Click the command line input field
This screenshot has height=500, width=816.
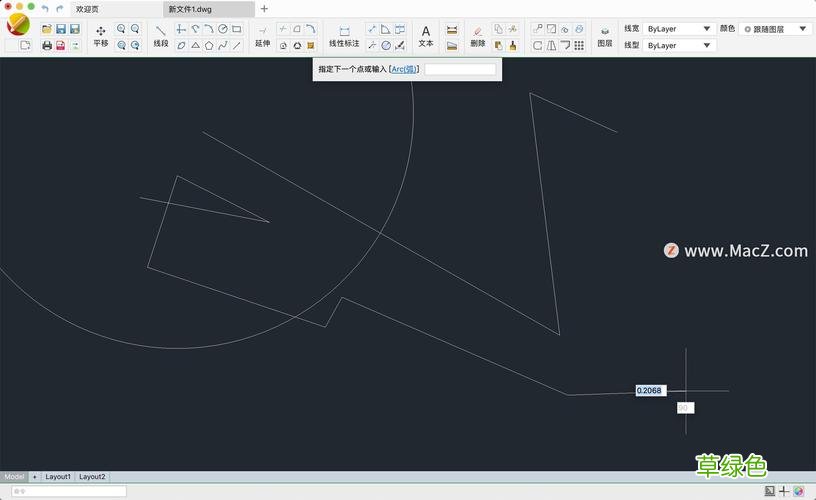tap(64, 491)
